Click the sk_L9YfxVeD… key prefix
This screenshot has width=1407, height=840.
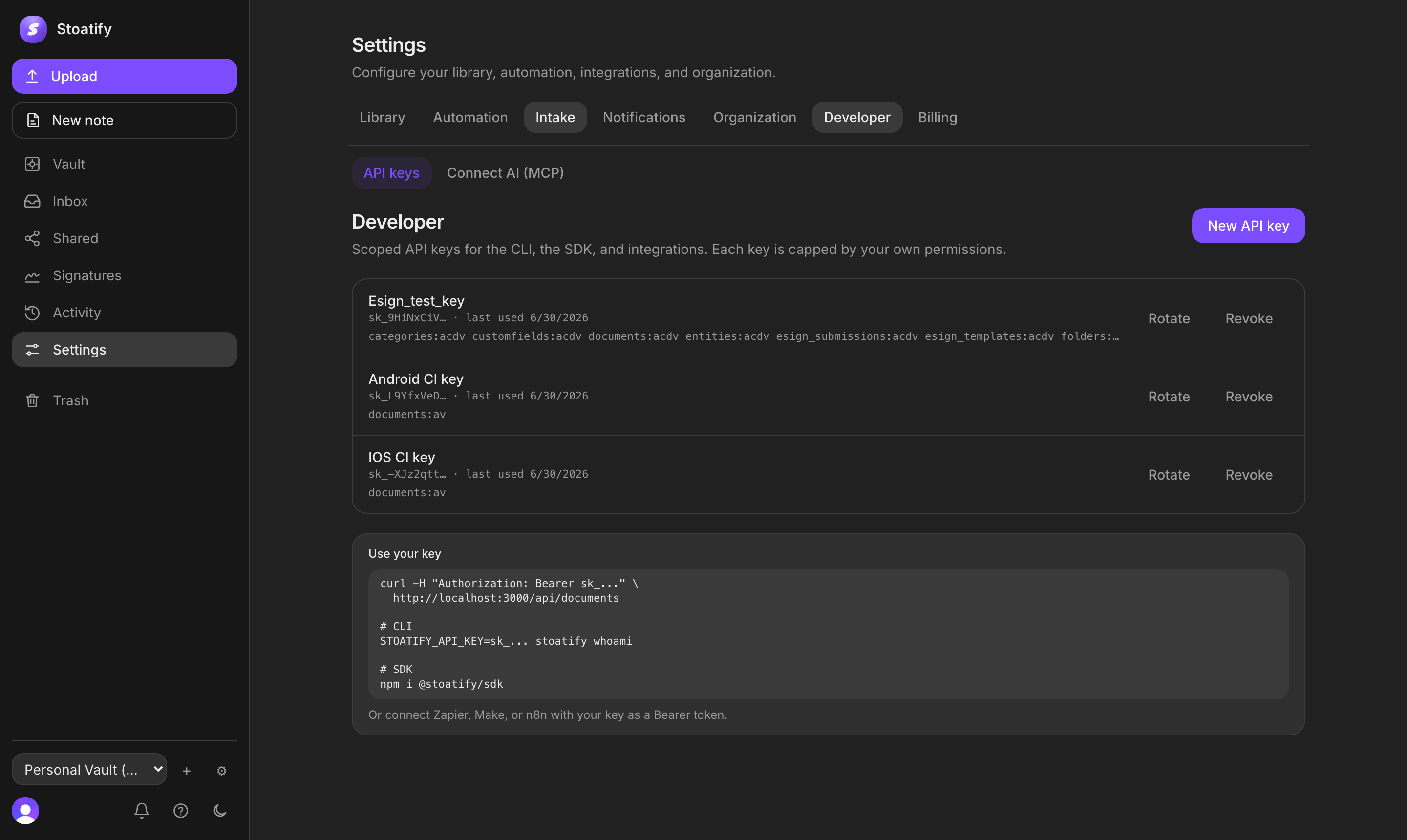[407, 396]
